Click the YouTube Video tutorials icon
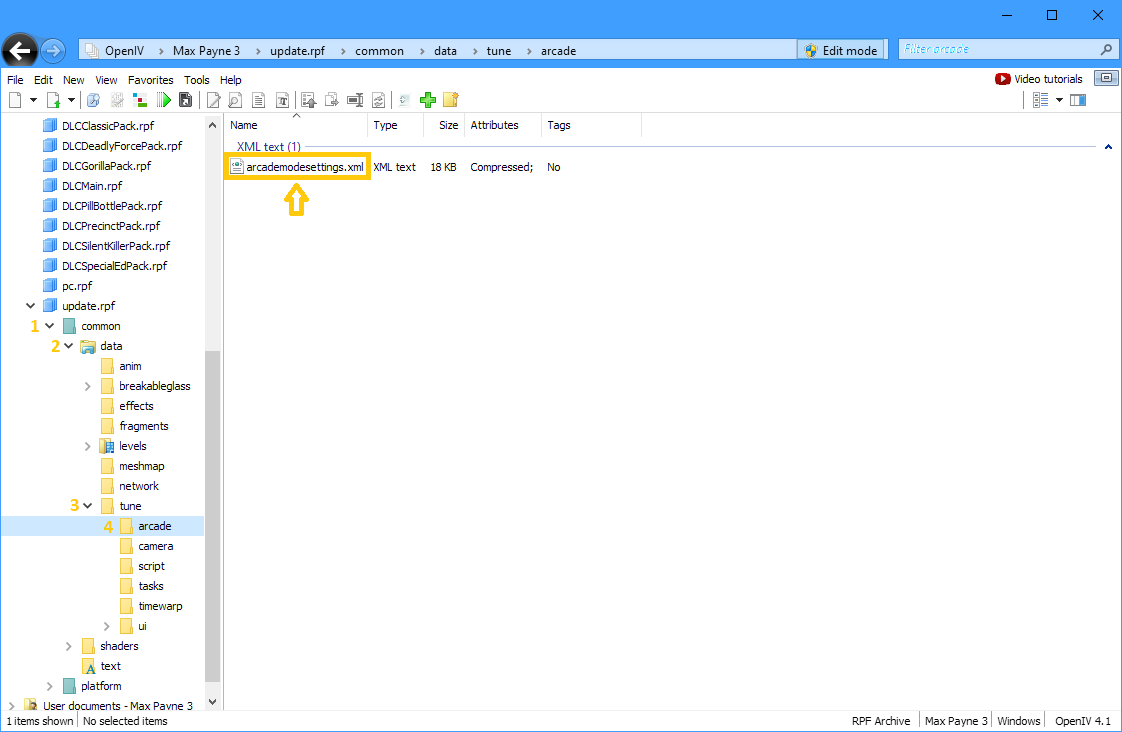 1003,79
